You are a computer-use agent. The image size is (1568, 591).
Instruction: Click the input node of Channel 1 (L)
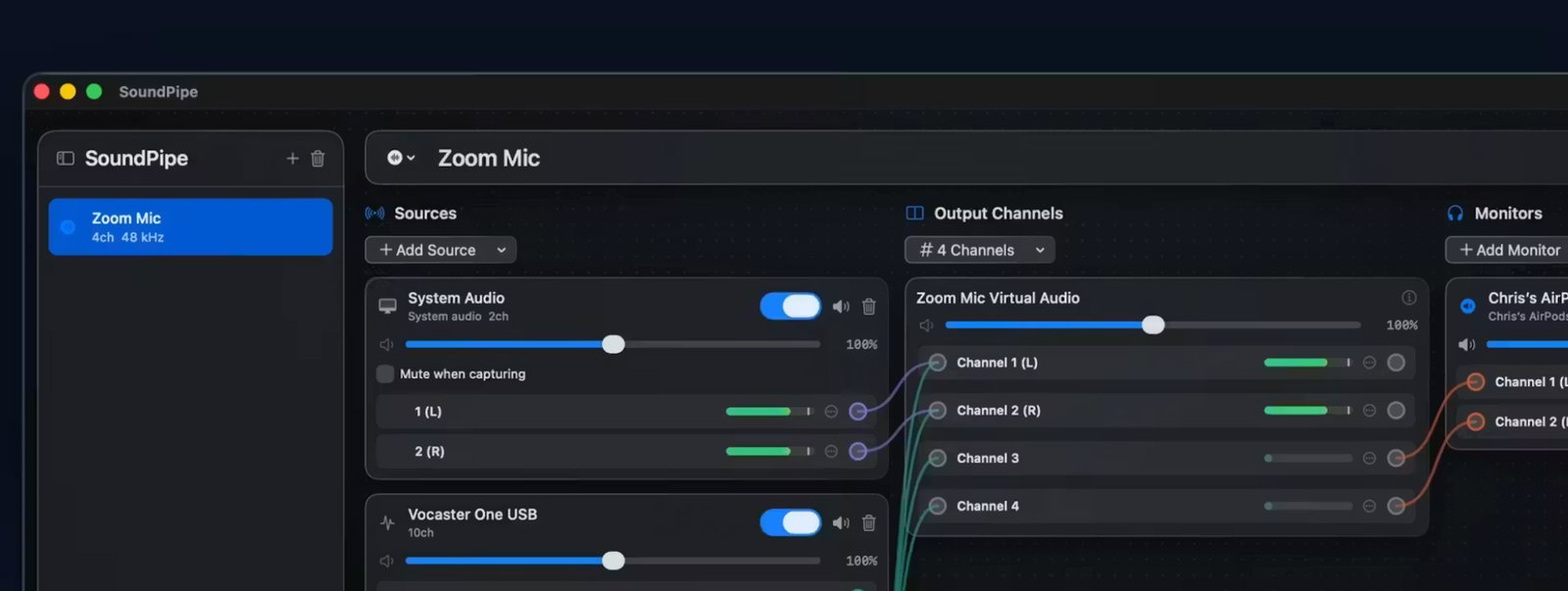point(937,363)
